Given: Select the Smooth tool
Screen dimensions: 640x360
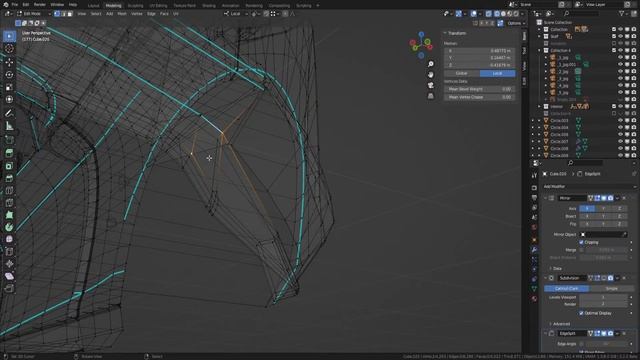Looking at the screenshot, I should coord(9,239).
